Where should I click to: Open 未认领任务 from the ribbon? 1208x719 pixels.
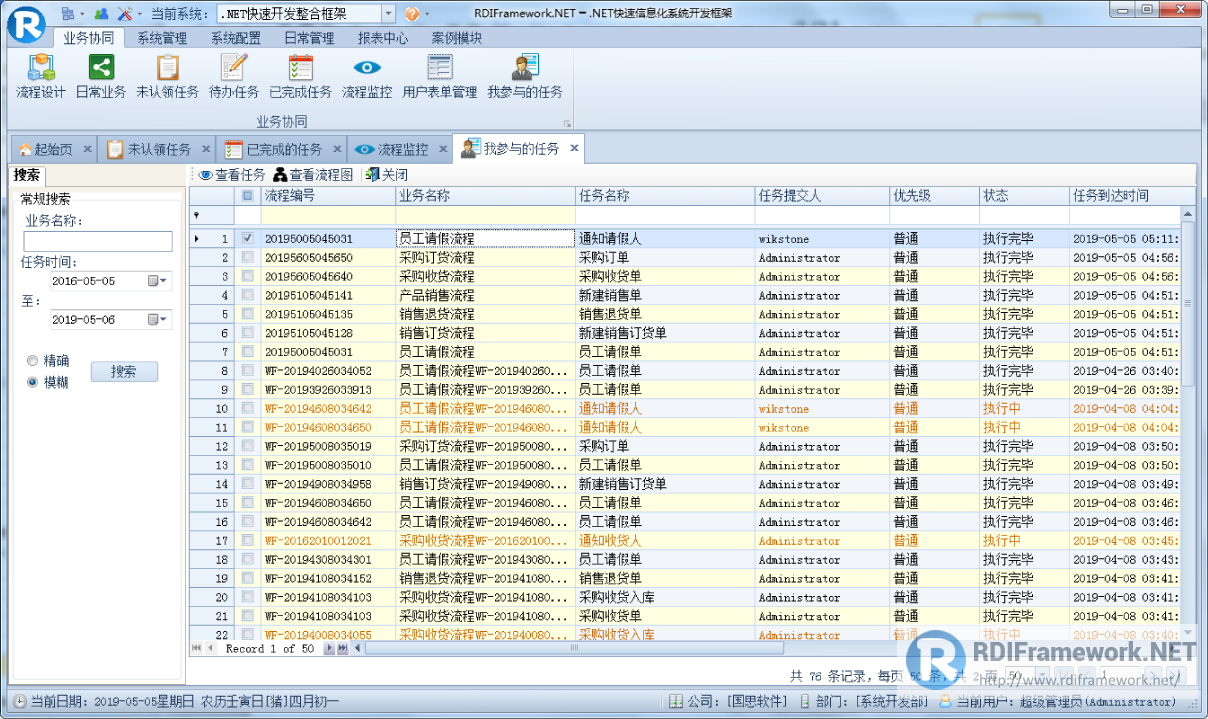[167, 75]
